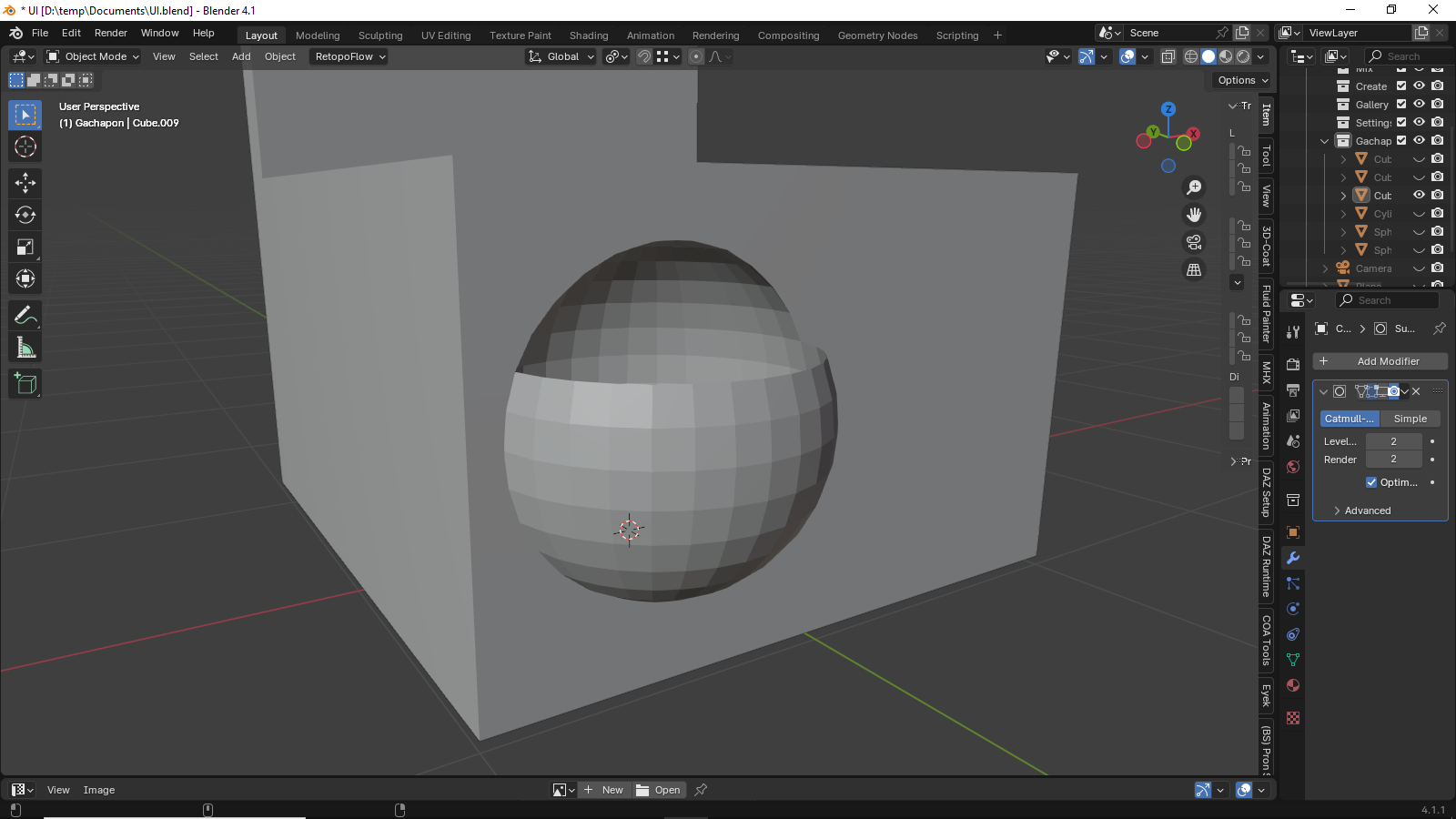Select the Rotate tool
Screen dimensions: 1456x819
coord(25,215)
